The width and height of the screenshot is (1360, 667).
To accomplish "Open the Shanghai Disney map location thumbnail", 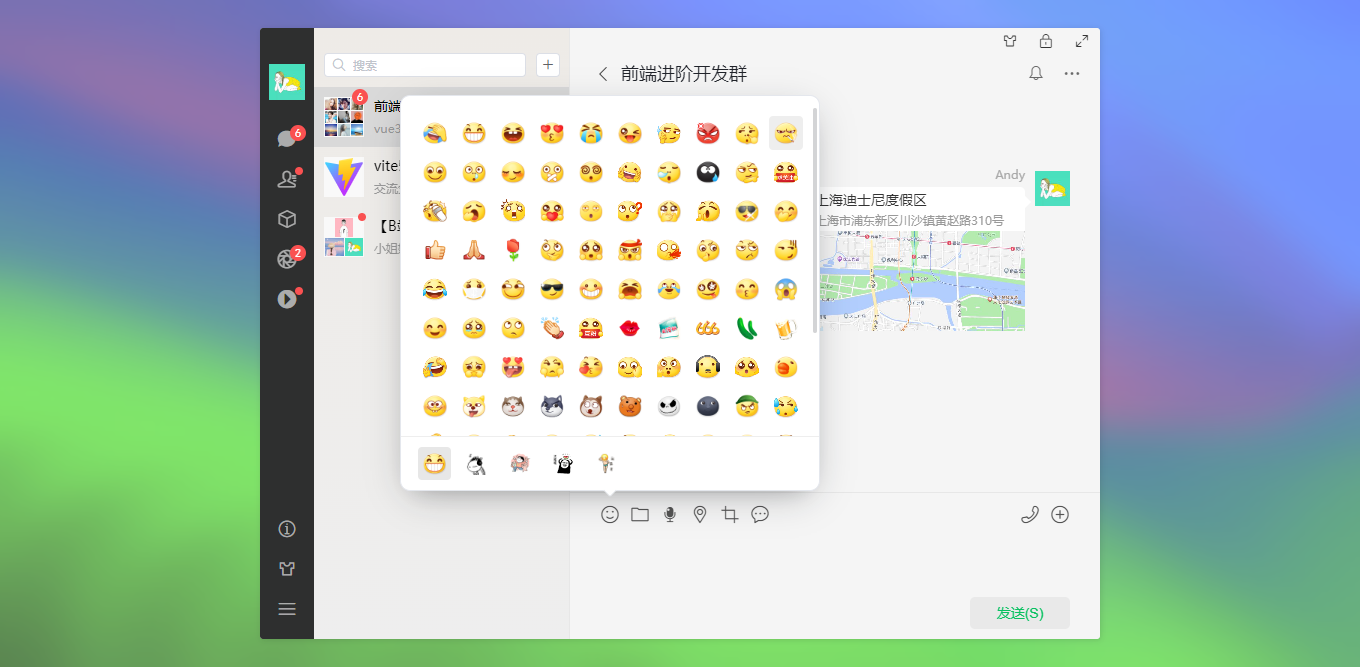I will pyautogui.click(x=922, y=281).
